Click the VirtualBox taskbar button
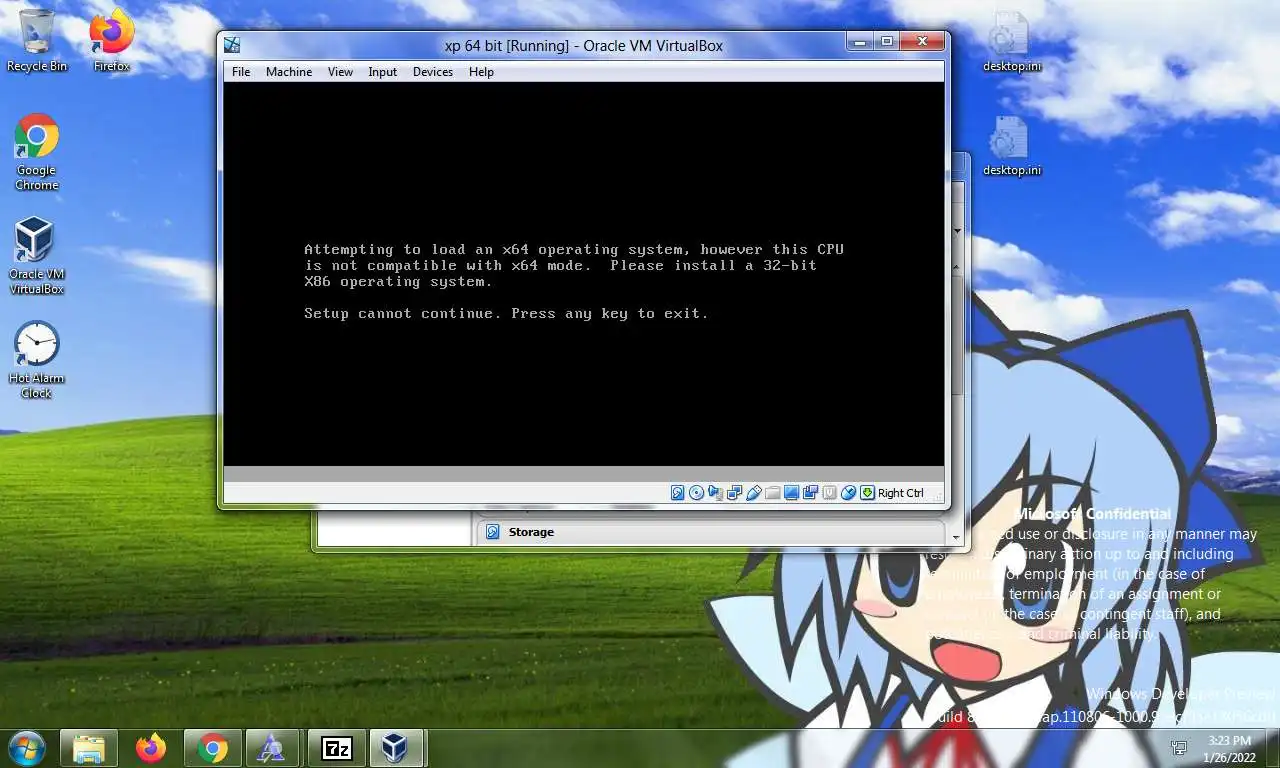The width and height of the screenshot is (1280, 768). tap(398, 748)
